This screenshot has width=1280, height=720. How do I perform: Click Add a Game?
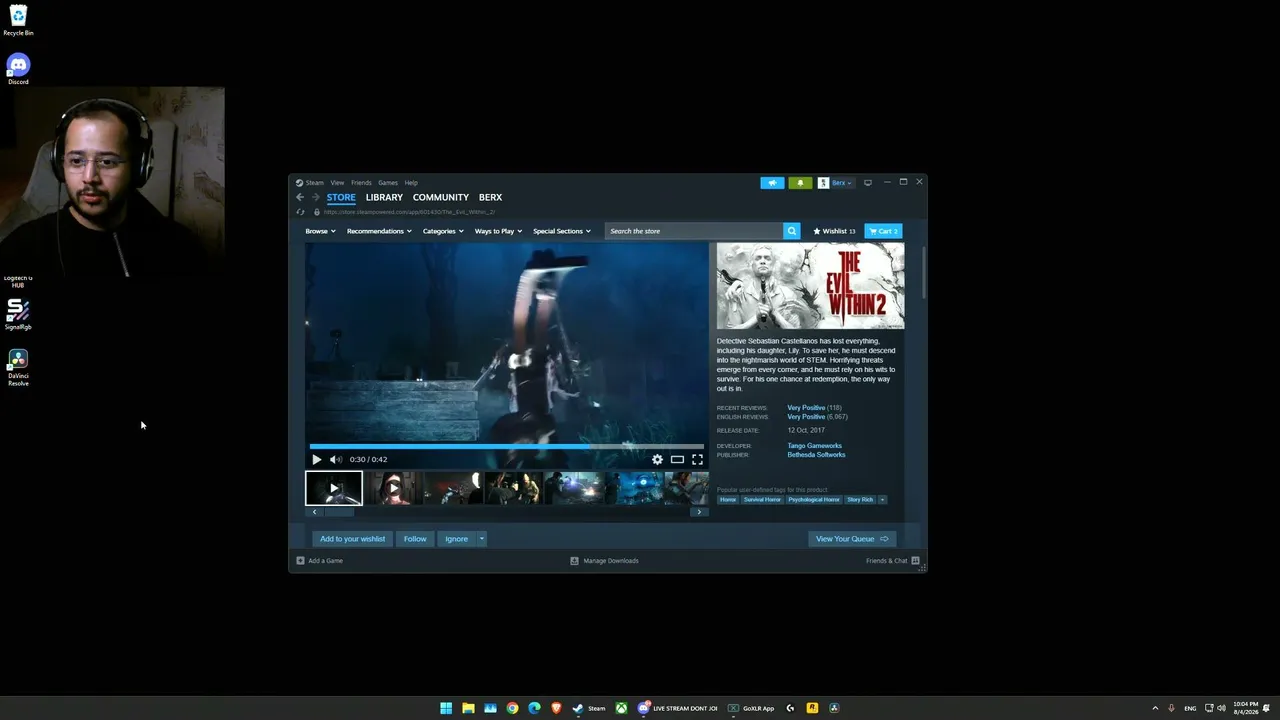tap(320, 561)
